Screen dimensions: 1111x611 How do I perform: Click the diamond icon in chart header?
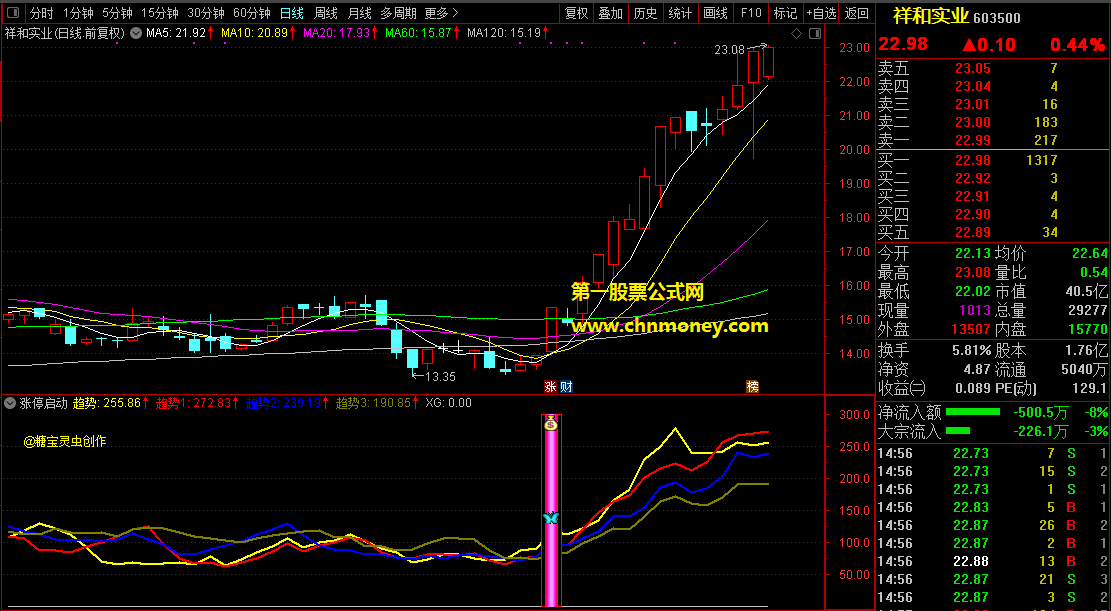pyautogui.click(x=796, y=33)
